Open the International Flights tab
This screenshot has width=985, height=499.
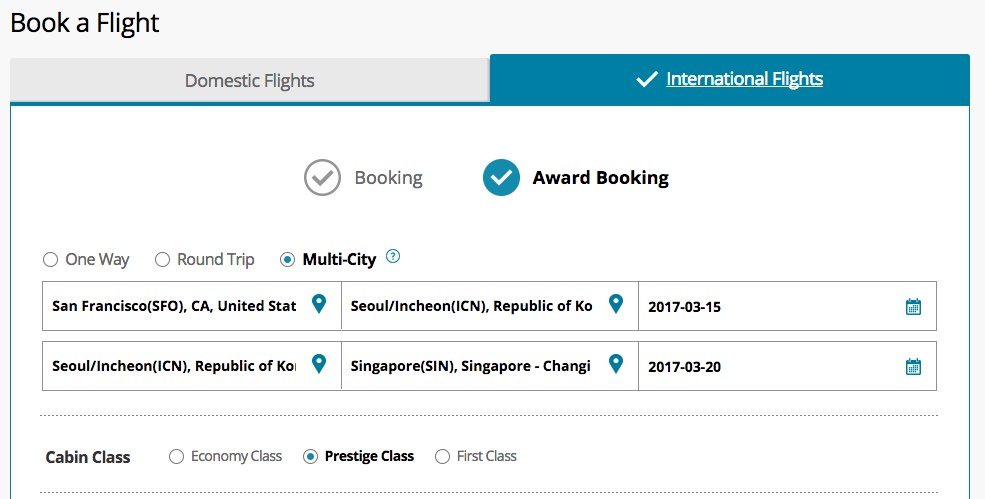(x=730, y=79)
